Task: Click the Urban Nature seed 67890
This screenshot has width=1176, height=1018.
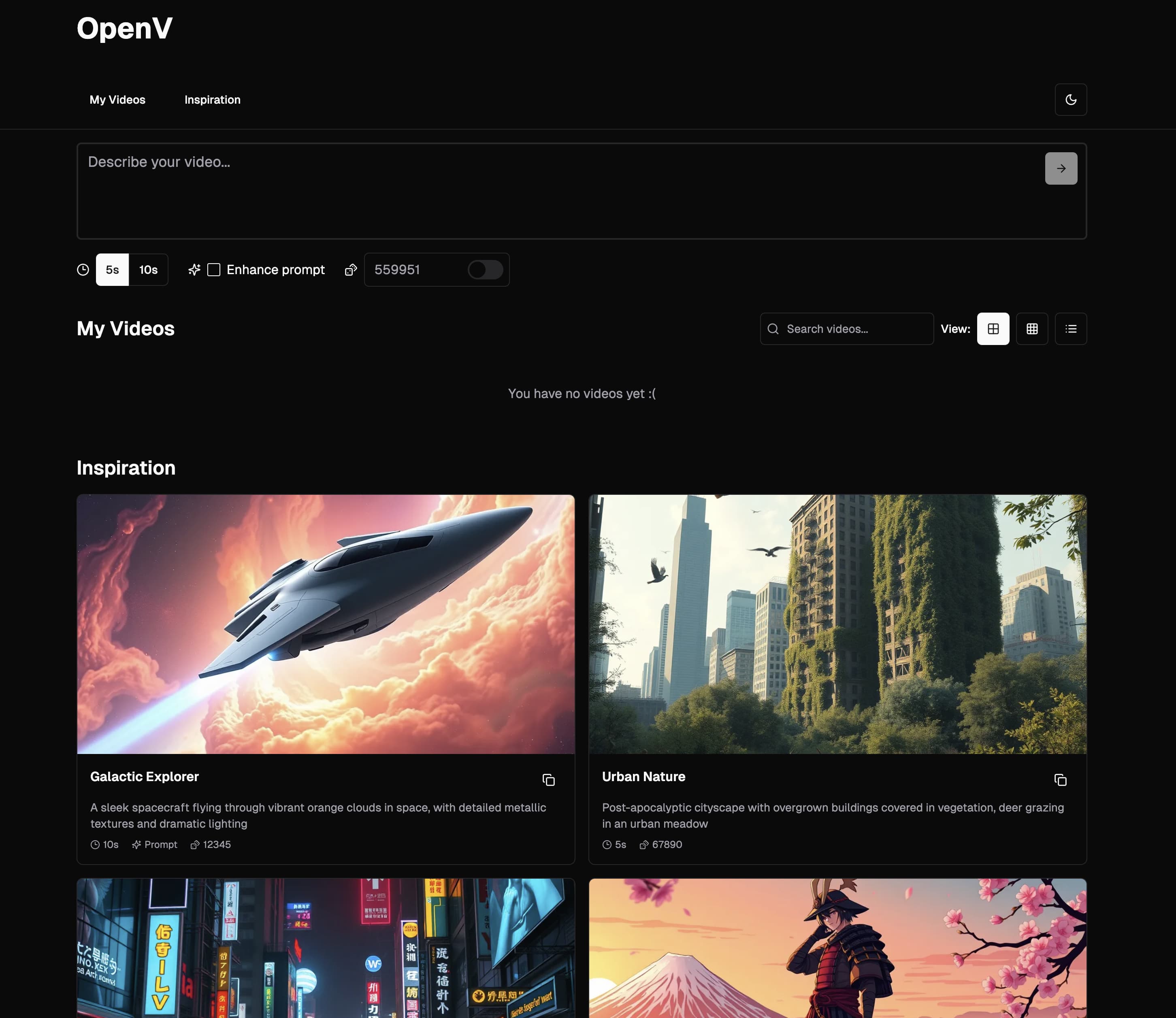Action: [x=661, y=845]
